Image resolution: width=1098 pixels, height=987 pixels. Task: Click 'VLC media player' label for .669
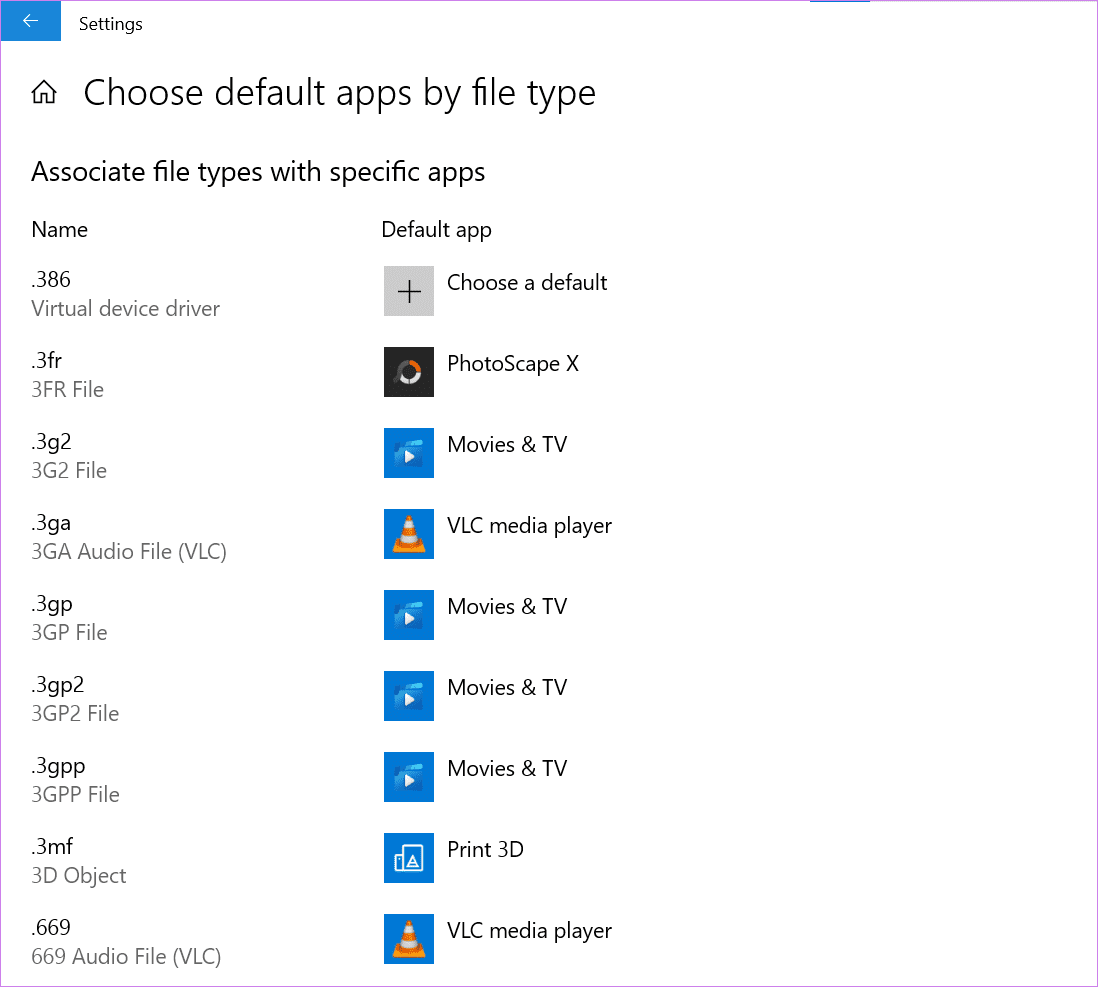coord(529,931)
